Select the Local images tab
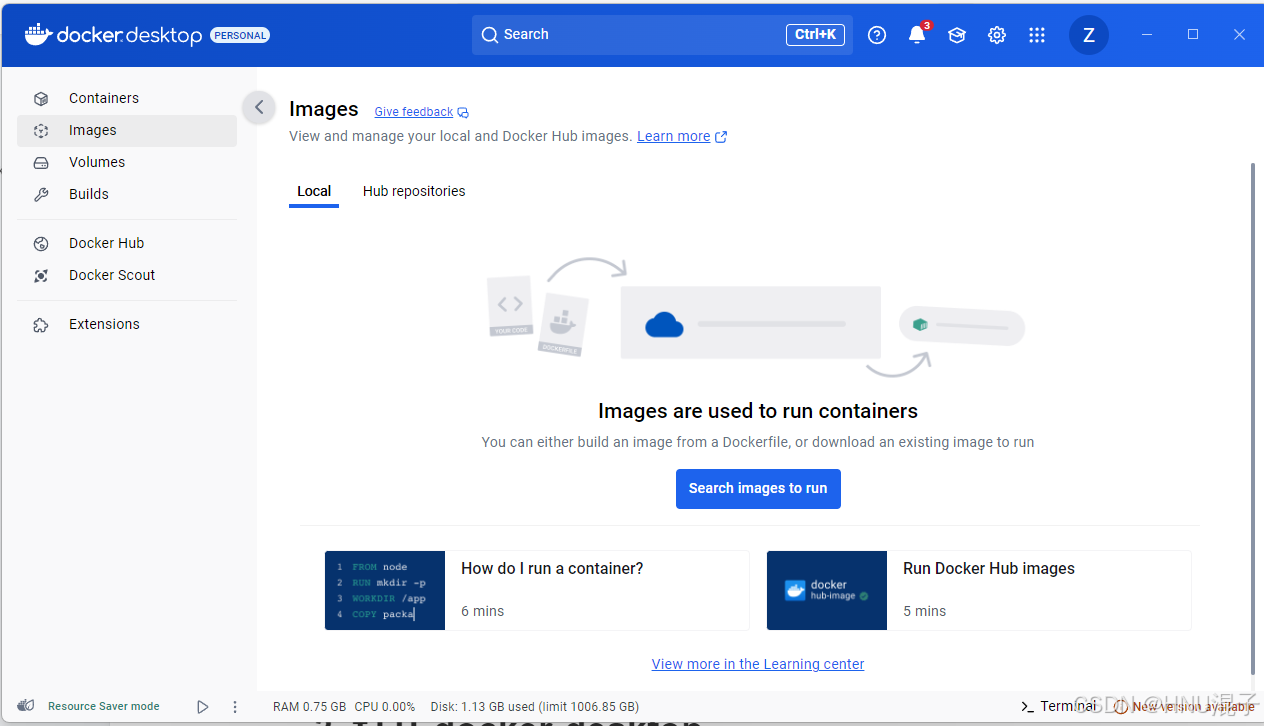This screenshot has width=1264, height=726. pyautogui.click(x=314, y=191)
